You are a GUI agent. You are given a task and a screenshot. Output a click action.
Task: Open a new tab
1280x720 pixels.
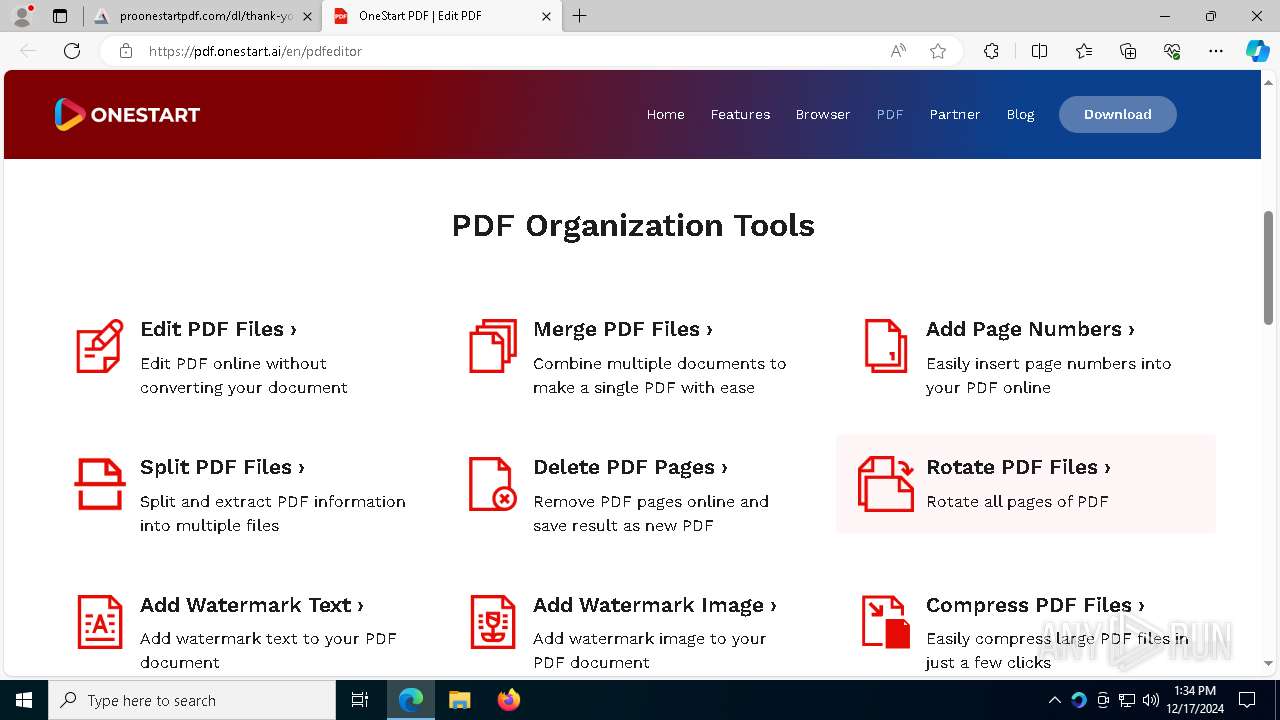[x=580, y=16]
